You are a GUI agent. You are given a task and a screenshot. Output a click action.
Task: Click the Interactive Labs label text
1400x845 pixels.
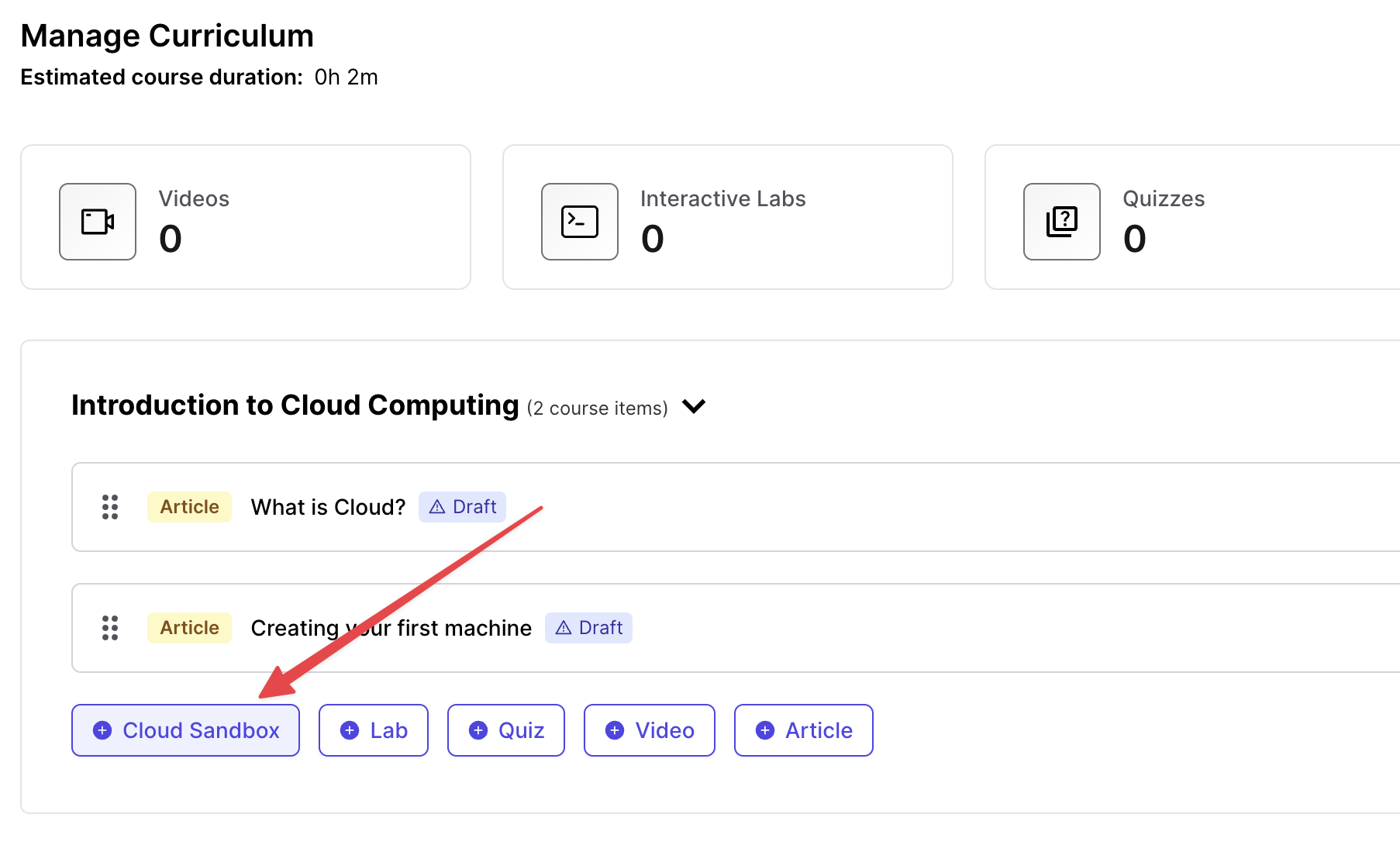click(x=722, y=199)
